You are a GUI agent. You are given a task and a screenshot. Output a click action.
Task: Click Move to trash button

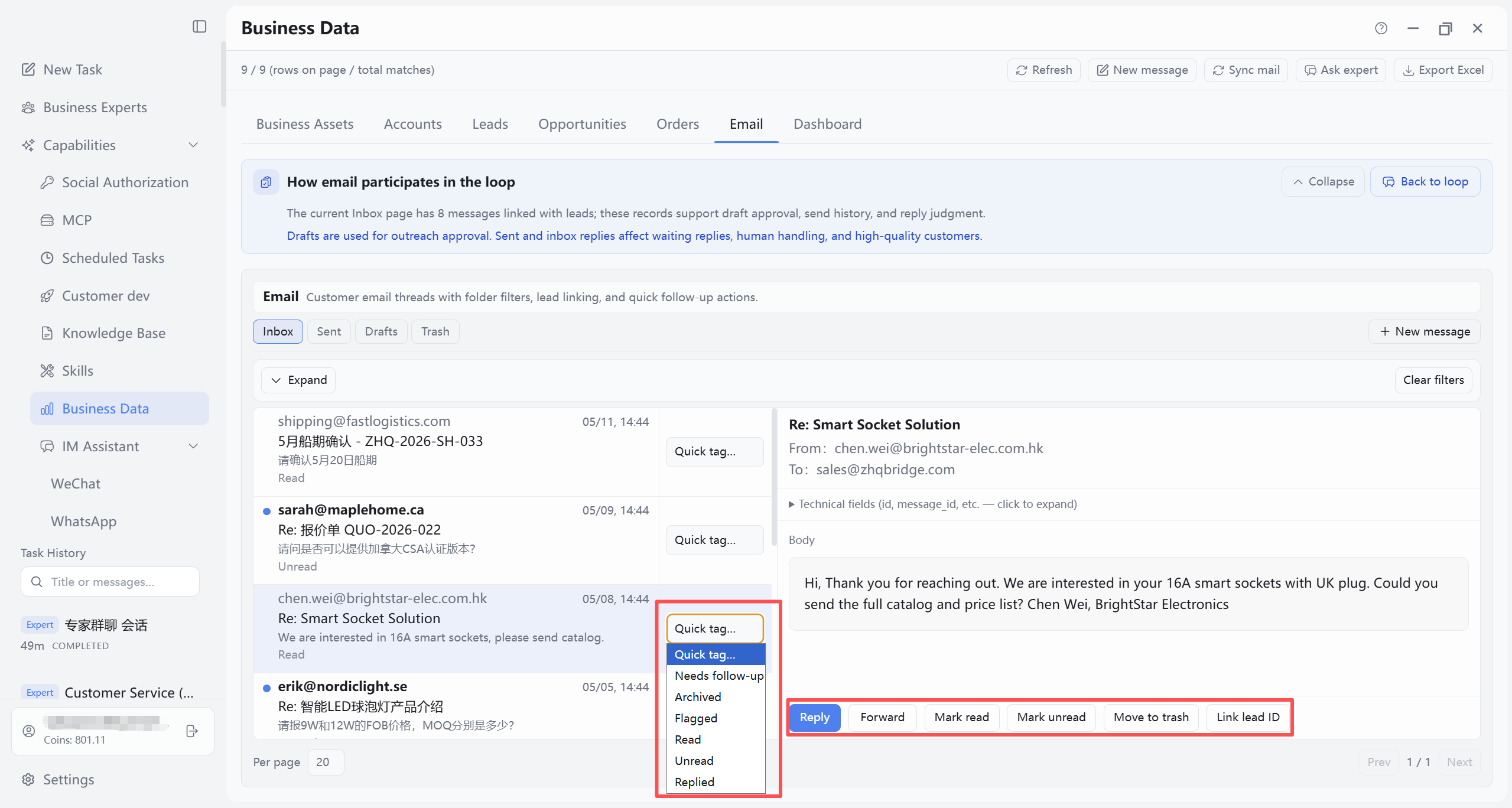1151,718
